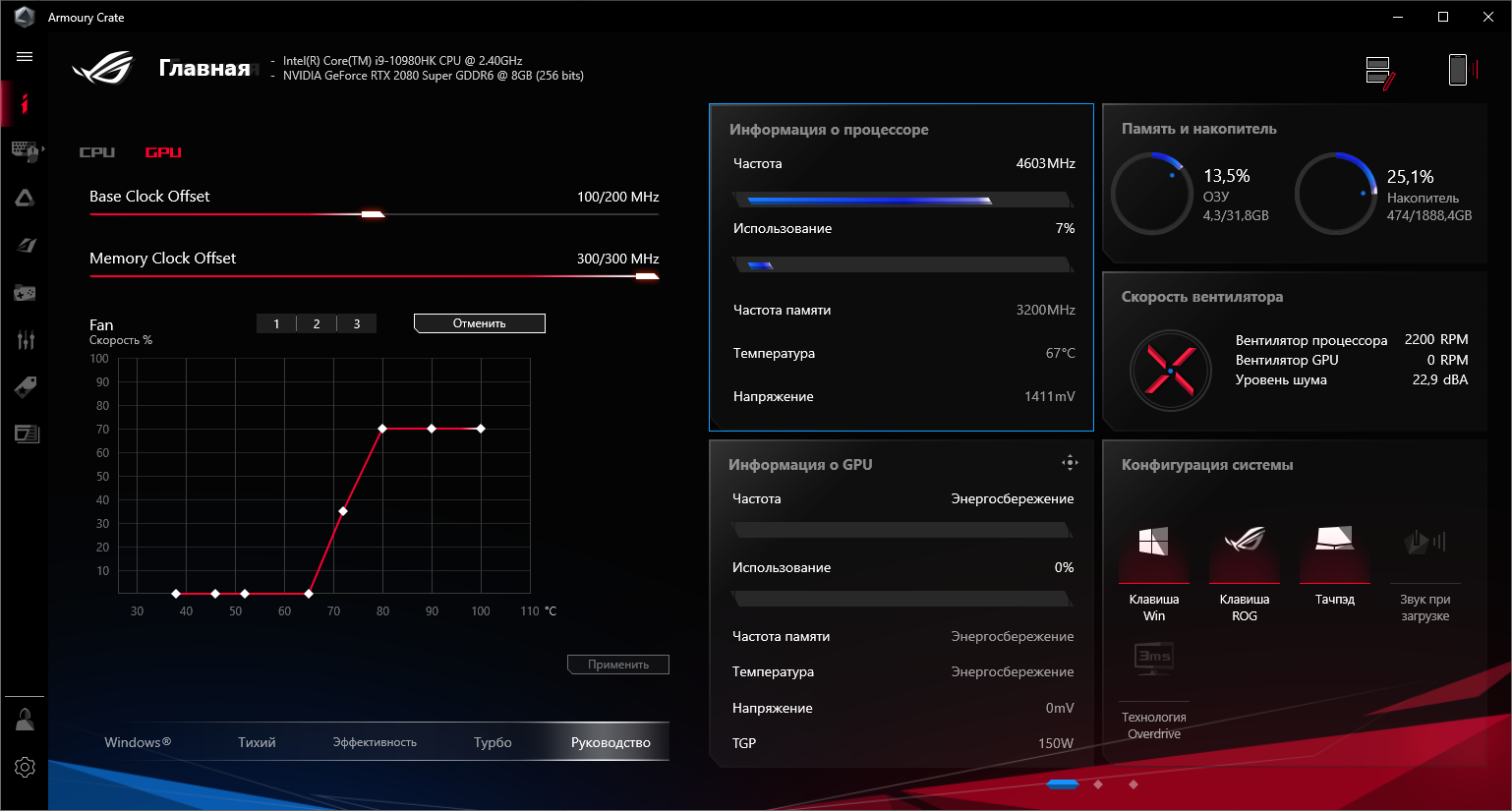
Task: Click the Информация о GPU heading
Action: (800, 465)
